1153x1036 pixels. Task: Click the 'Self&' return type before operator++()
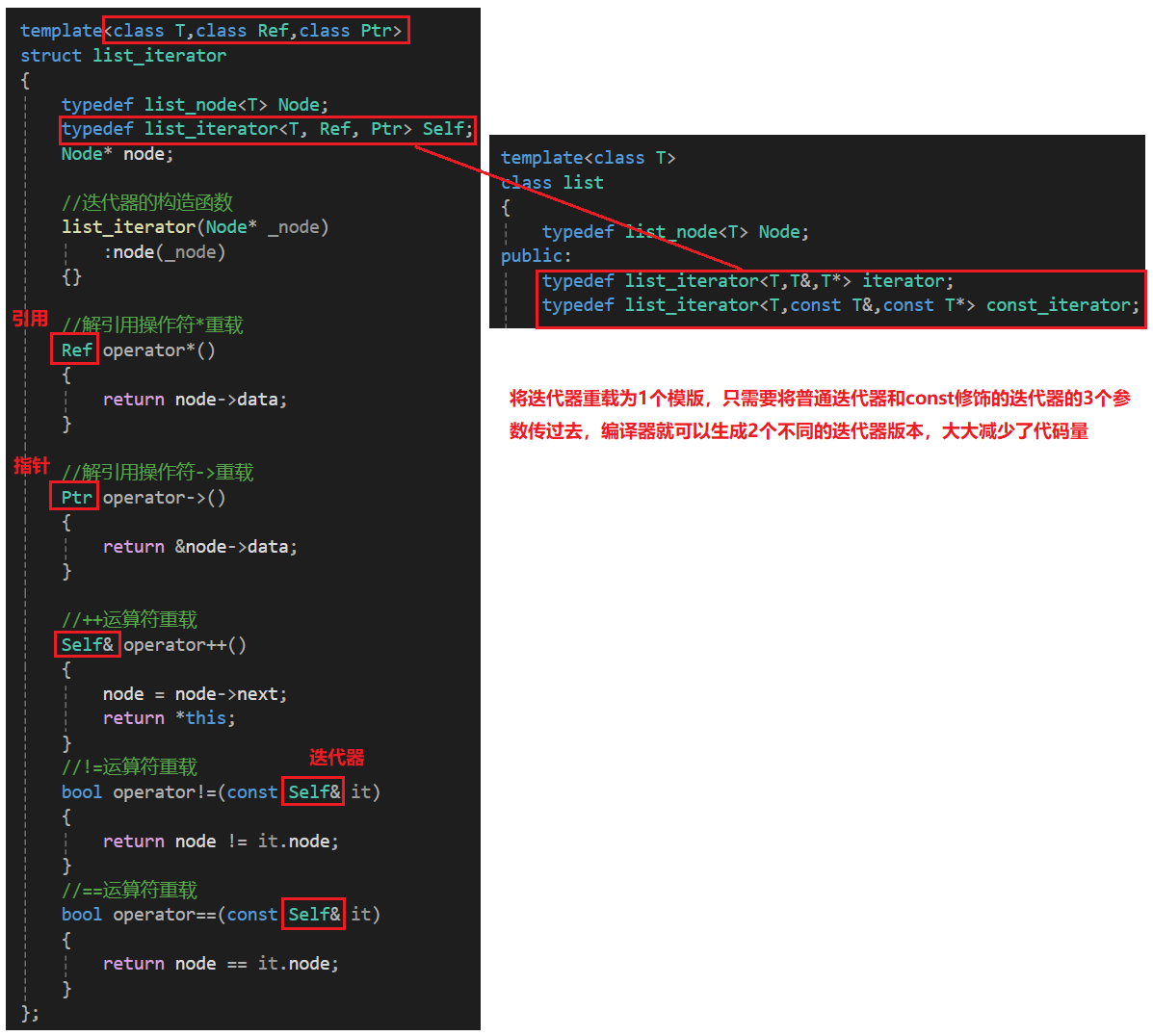[87, 645]
